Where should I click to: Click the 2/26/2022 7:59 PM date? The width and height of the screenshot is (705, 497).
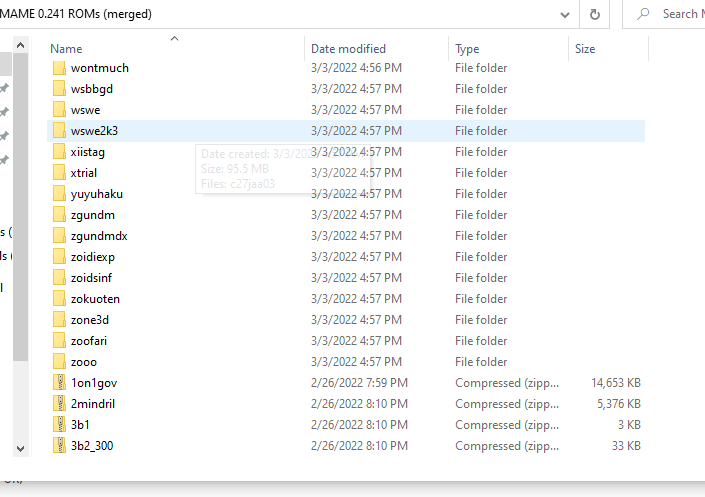click(359, 383)
